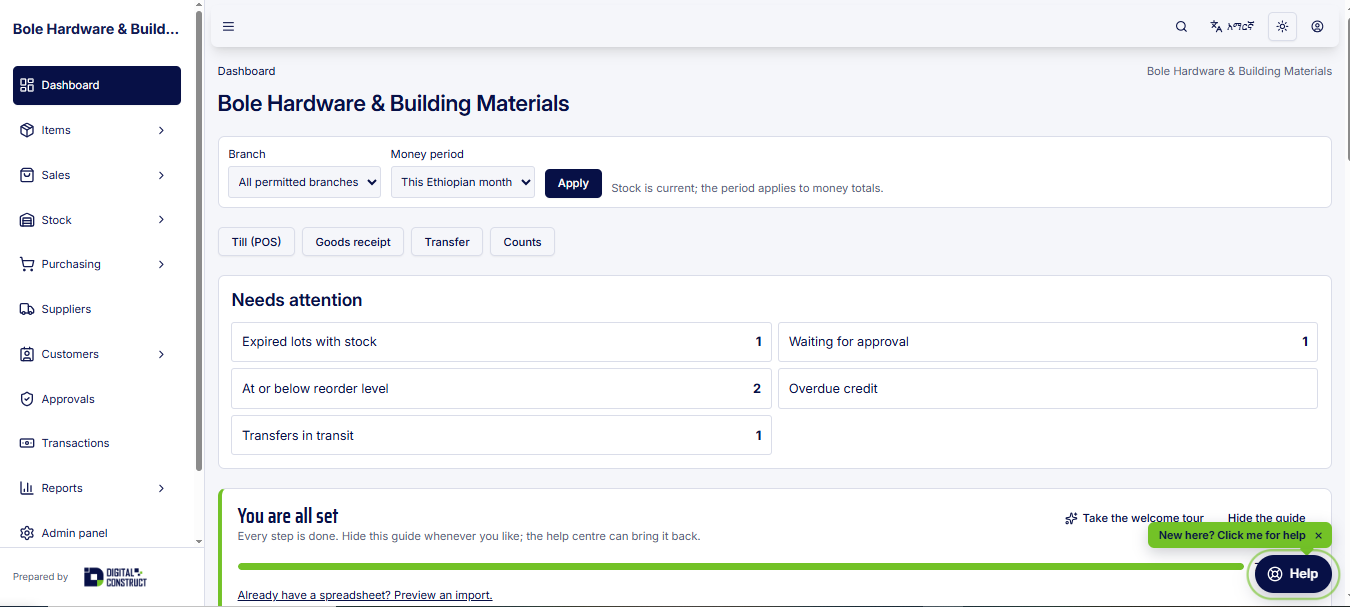
Task: Click the Items box icon
Action: tap(27, 130)
